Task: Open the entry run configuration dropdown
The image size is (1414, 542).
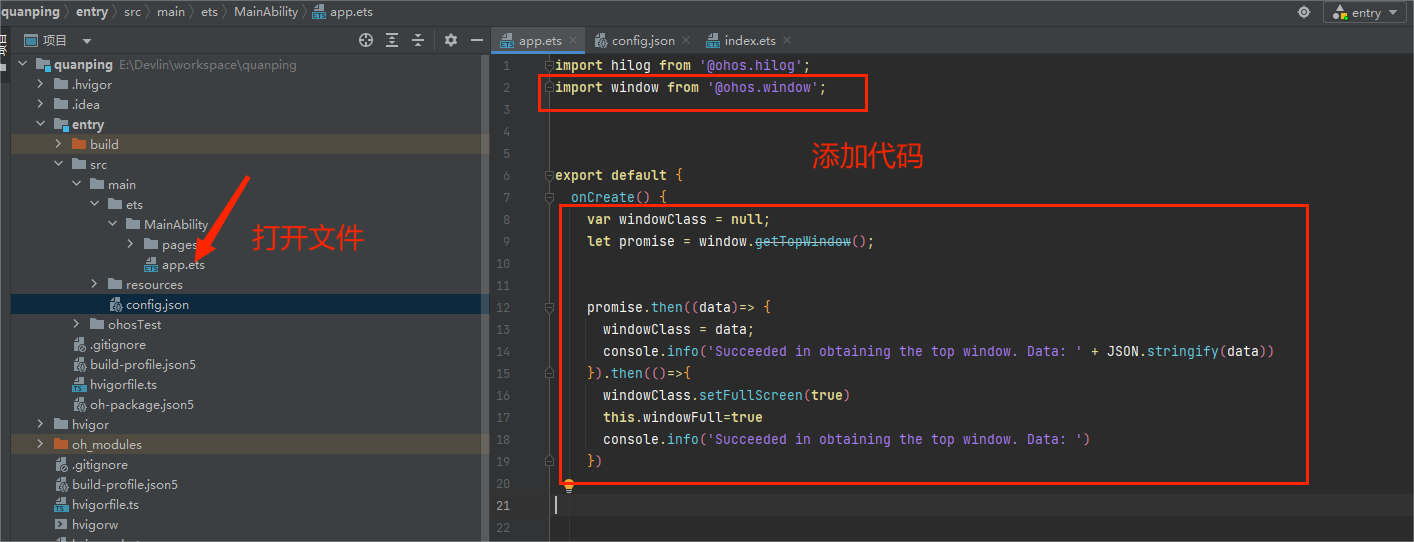Action: tap(1366, 12)
